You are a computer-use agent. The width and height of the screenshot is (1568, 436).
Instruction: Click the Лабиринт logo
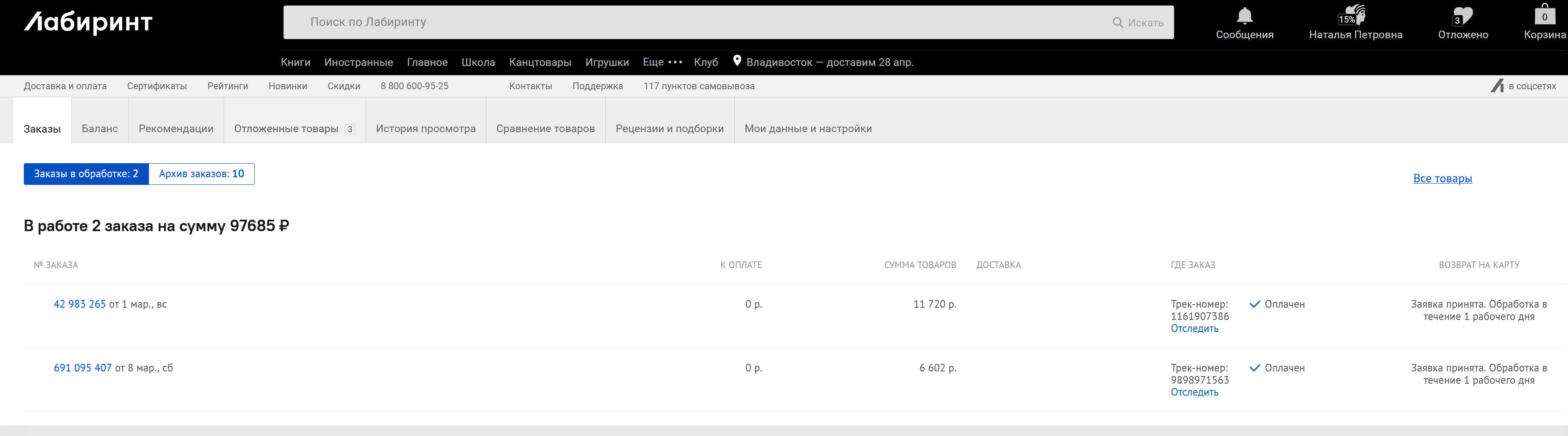pos(88,23)
